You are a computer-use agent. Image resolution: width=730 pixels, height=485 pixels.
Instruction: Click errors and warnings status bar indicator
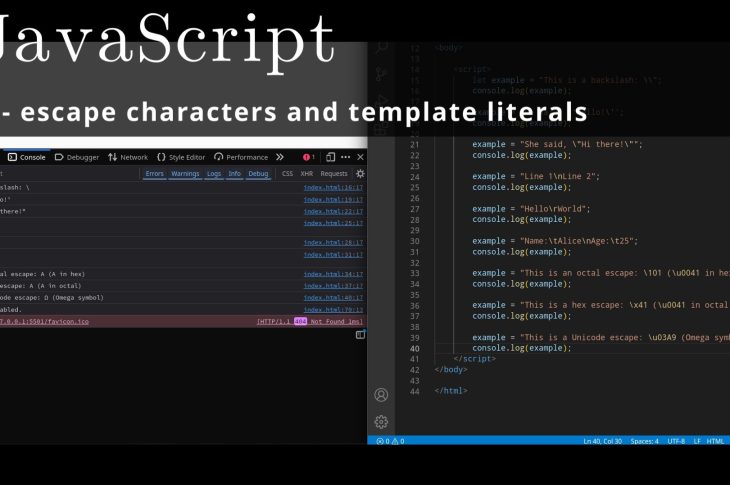click(389, 441)
